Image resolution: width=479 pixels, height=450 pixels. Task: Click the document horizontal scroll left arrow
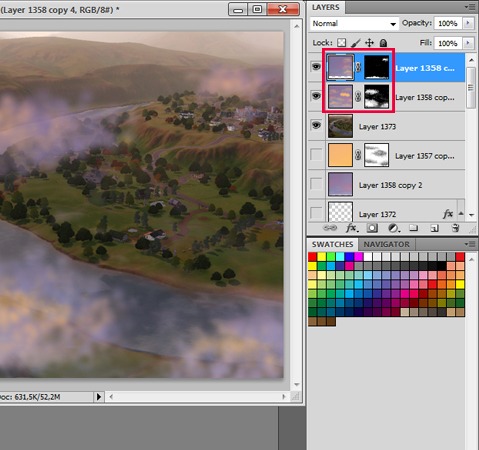[111, 397]
